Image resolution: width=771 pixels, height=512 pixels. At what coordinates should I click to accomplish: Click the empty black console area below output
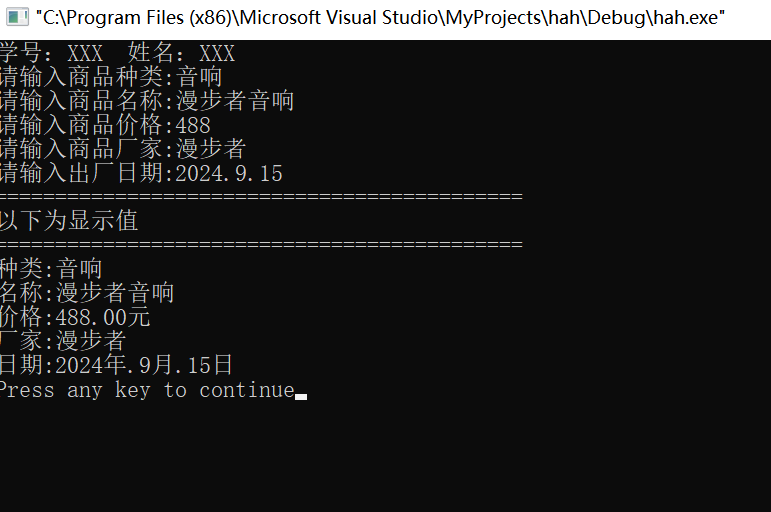coord(386,457)
